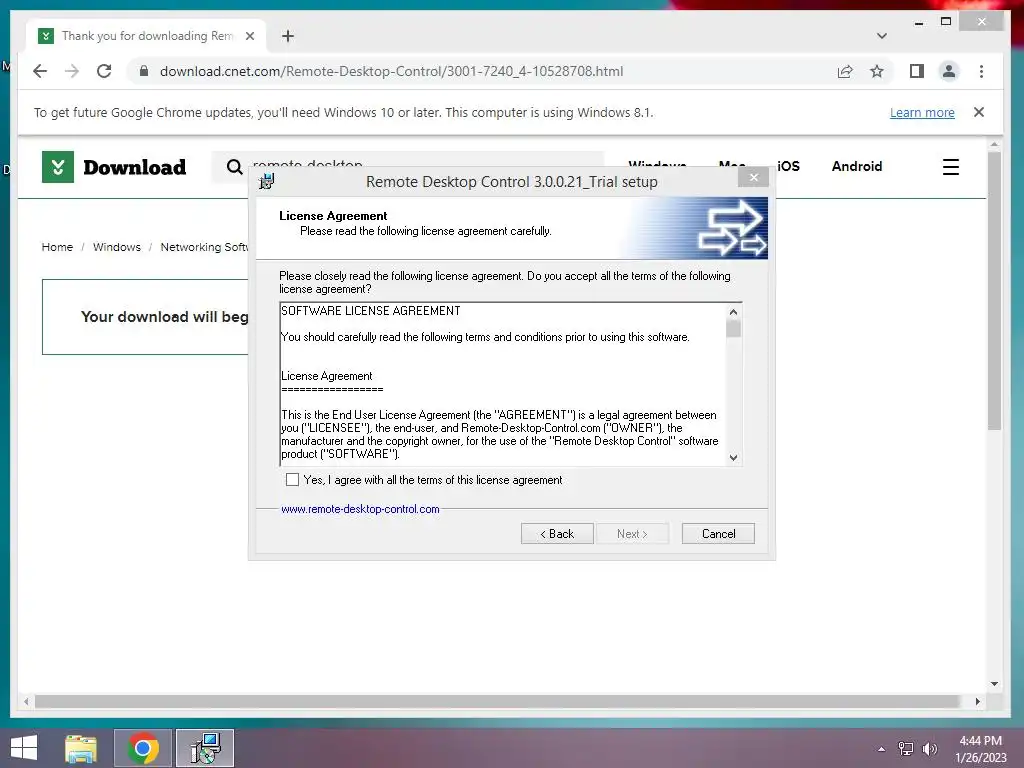Click horizontal scrollbar left arrow

point(26,701)
